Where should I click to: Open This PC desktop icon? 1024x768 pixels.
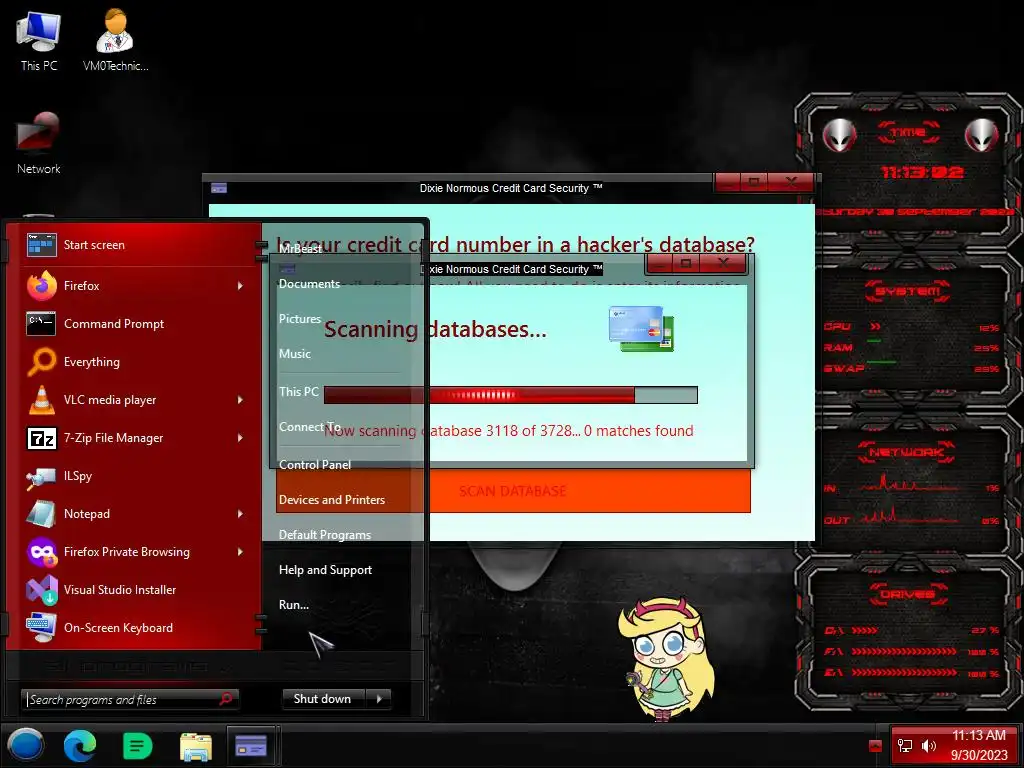coord(39,40)
